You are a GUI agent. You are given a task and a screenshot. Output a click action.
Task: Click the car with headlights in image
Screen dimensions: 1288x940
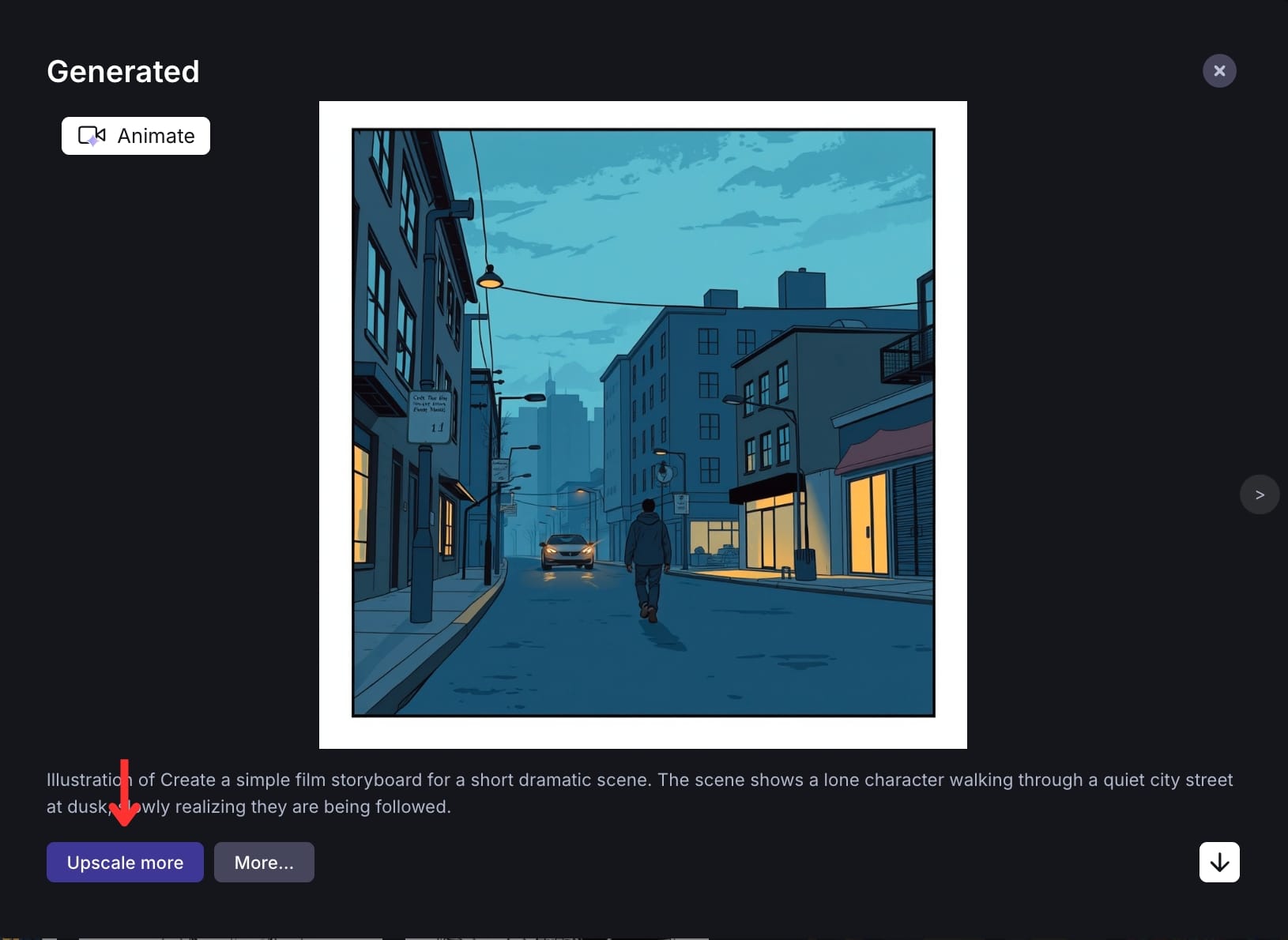click(567, 551)
